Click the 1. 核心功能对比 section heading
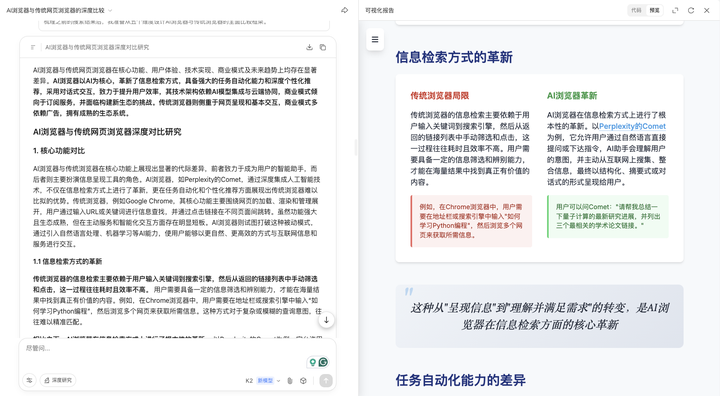The width and height of the screenshot is (720, 396). [x=59, y=151]
